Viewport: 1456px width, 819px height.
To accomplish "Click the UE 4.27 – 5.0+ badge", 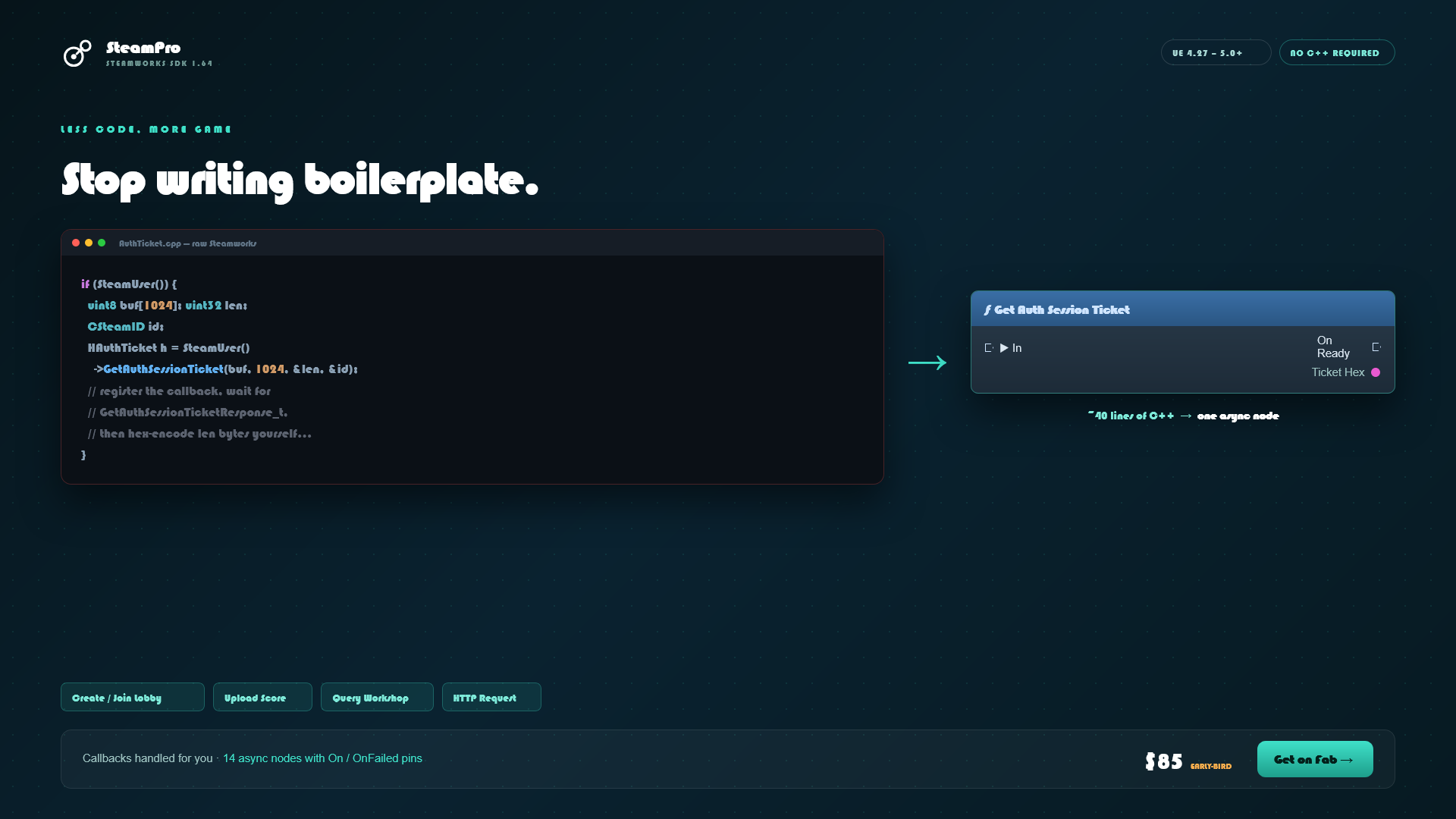I will tap(1216, 52).
